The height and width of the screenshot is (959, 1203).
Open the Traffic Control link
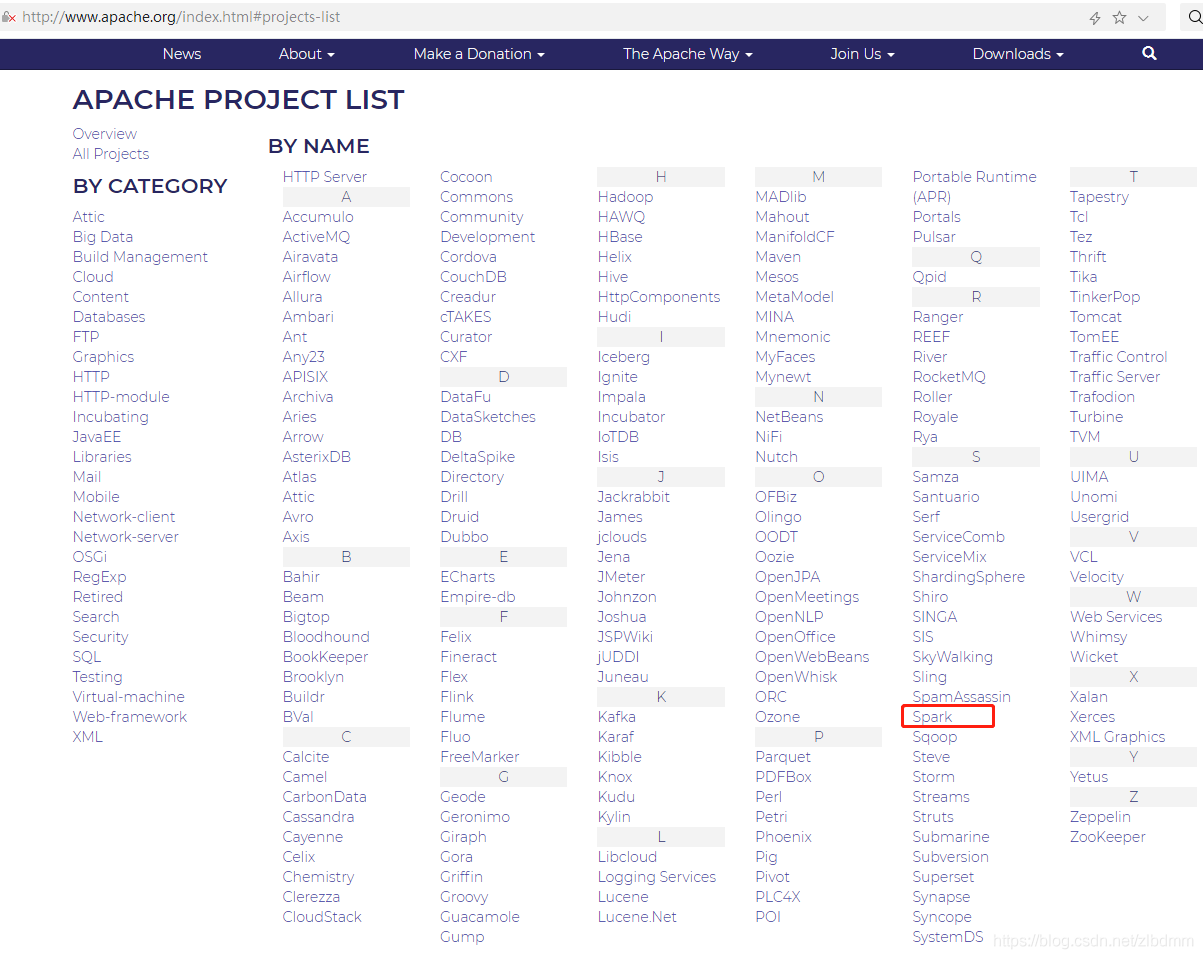(1119, 357)
